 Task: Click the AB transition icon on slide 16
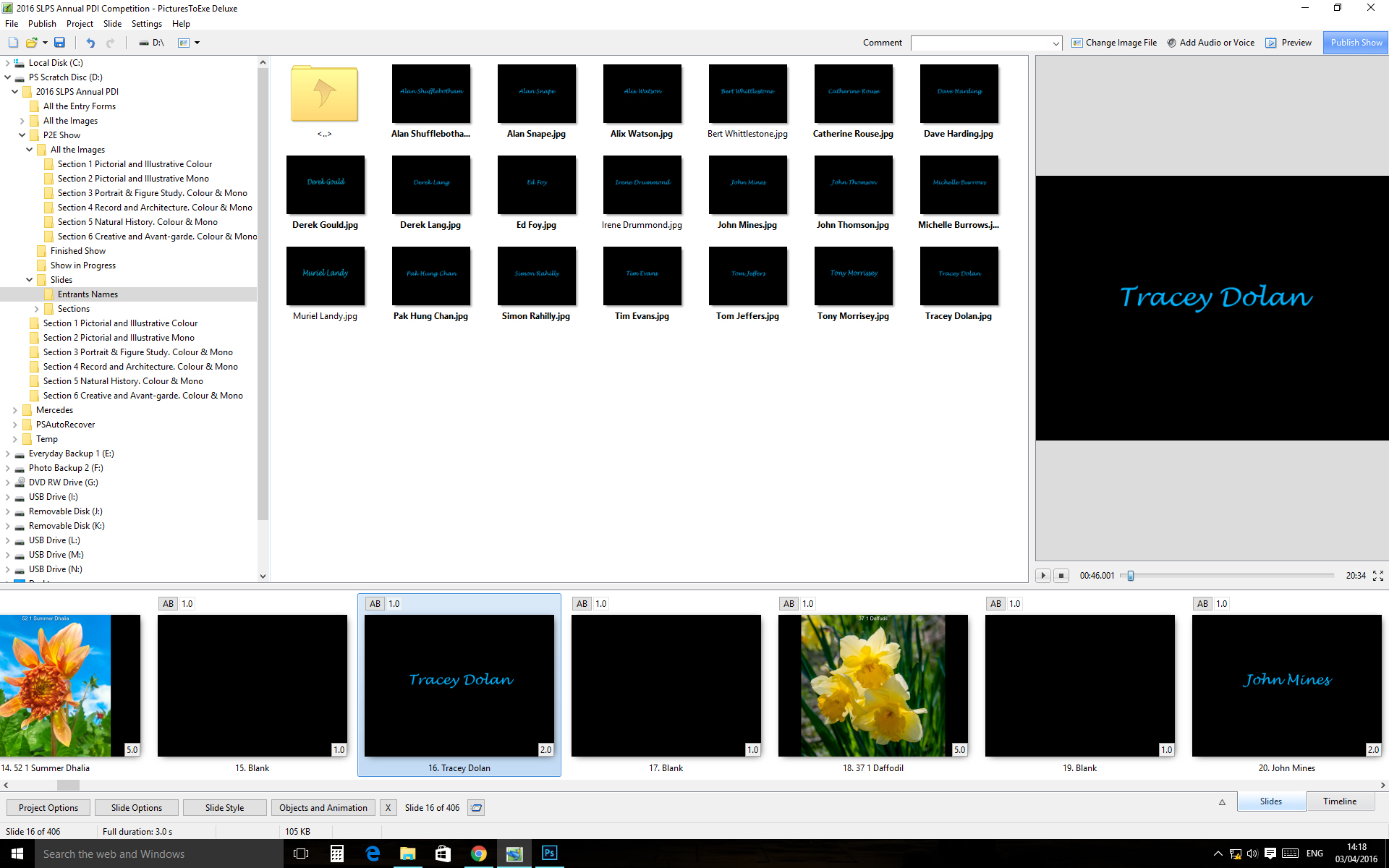click(375, 604)
